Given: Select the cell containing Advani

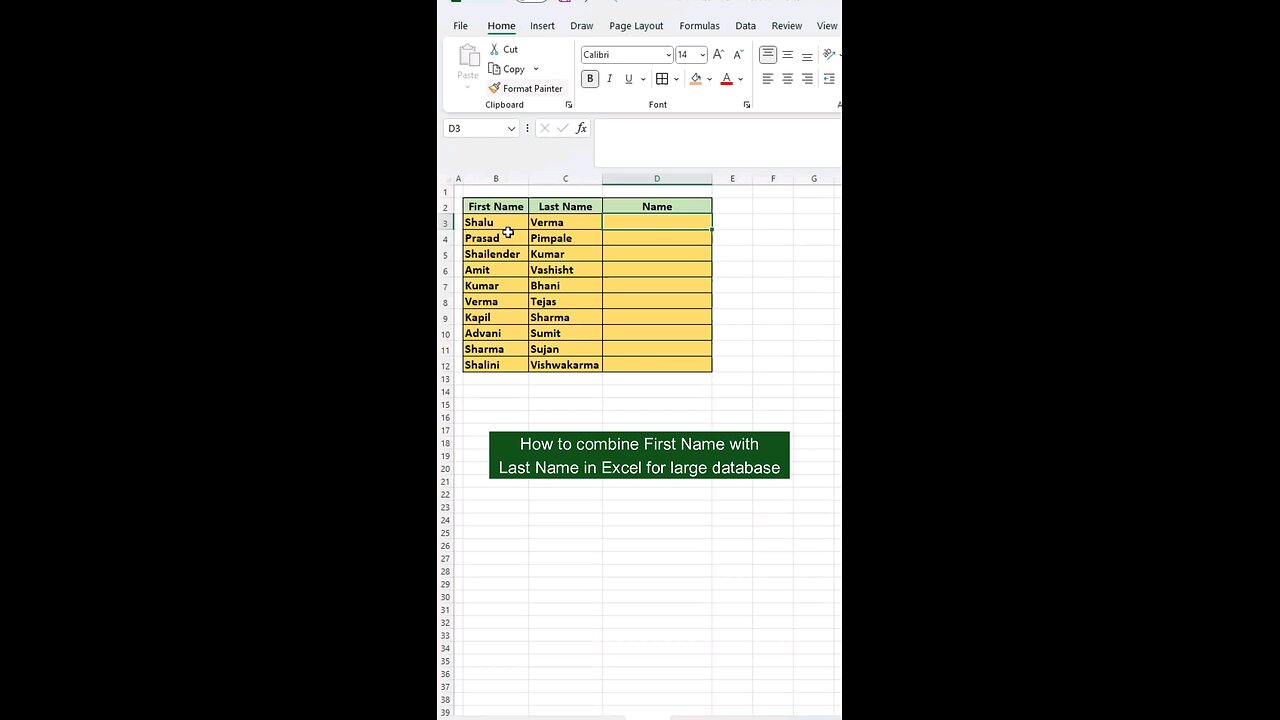Looking at the screenshot, I should tap(495, 333).
